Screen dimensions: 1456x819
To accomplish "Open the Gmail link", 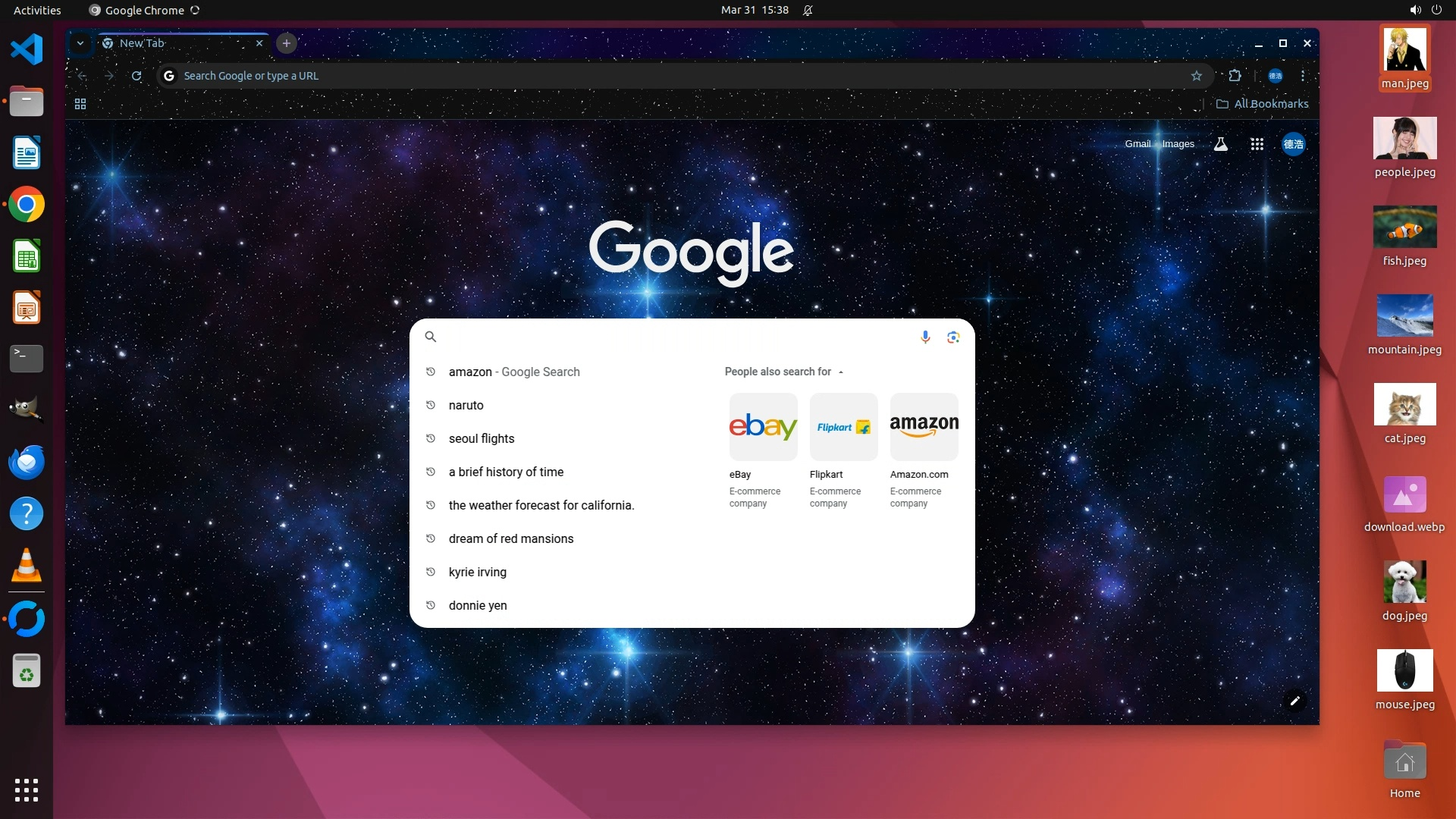I will 1137,144.
